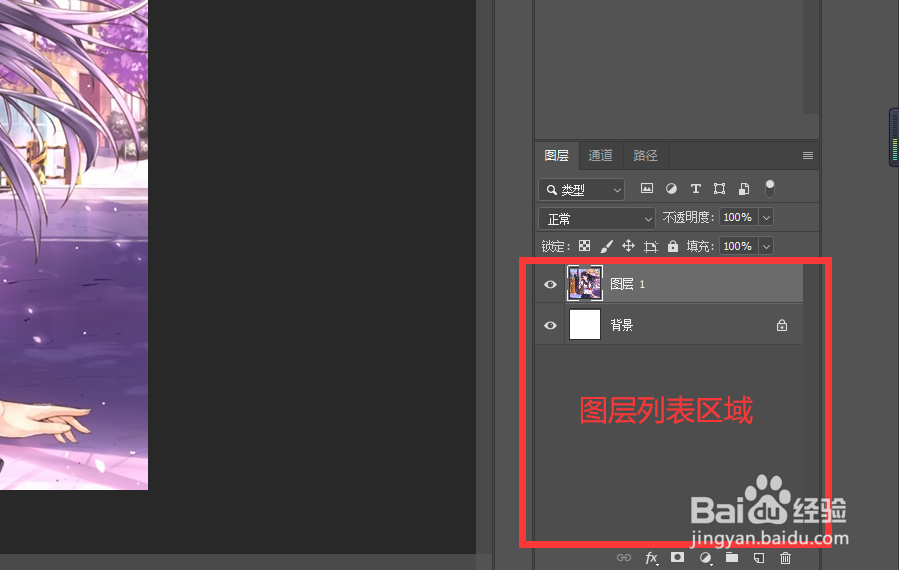The height and width of the screenshot is (570, 899).
Task: Click the anime artwork on the canvas
Action: (74, 245)
